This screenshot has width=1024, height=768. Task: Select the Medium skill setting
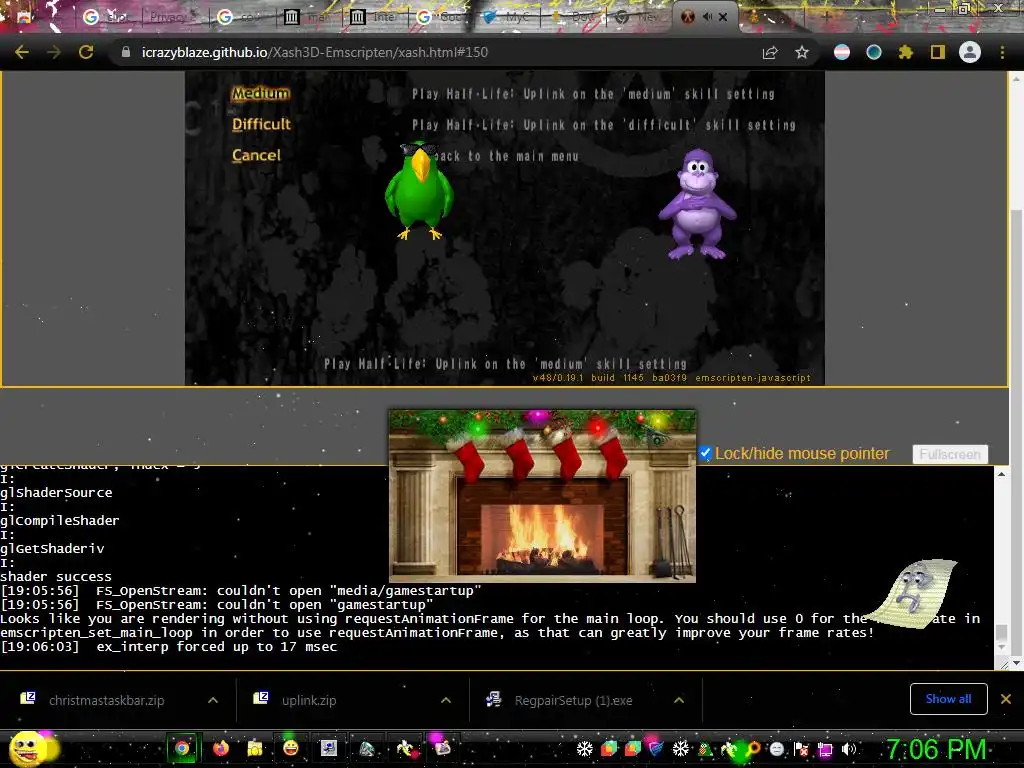click(261, 93)
